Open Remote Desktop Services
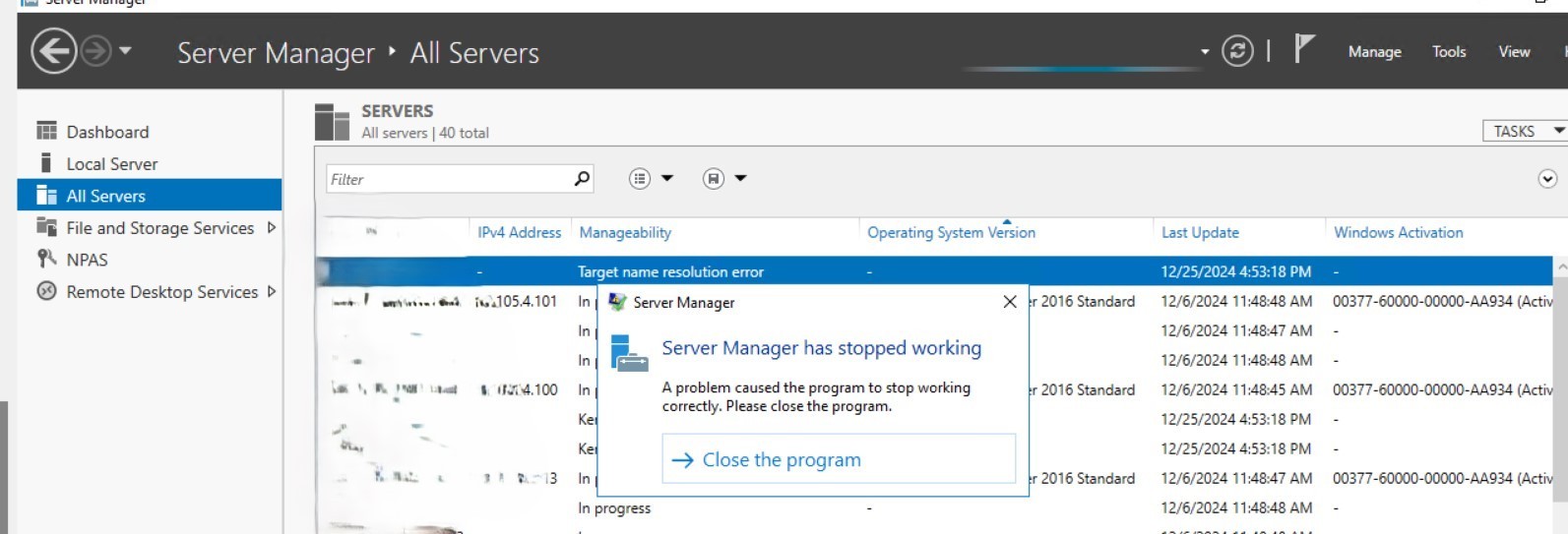 pos(161,292)
